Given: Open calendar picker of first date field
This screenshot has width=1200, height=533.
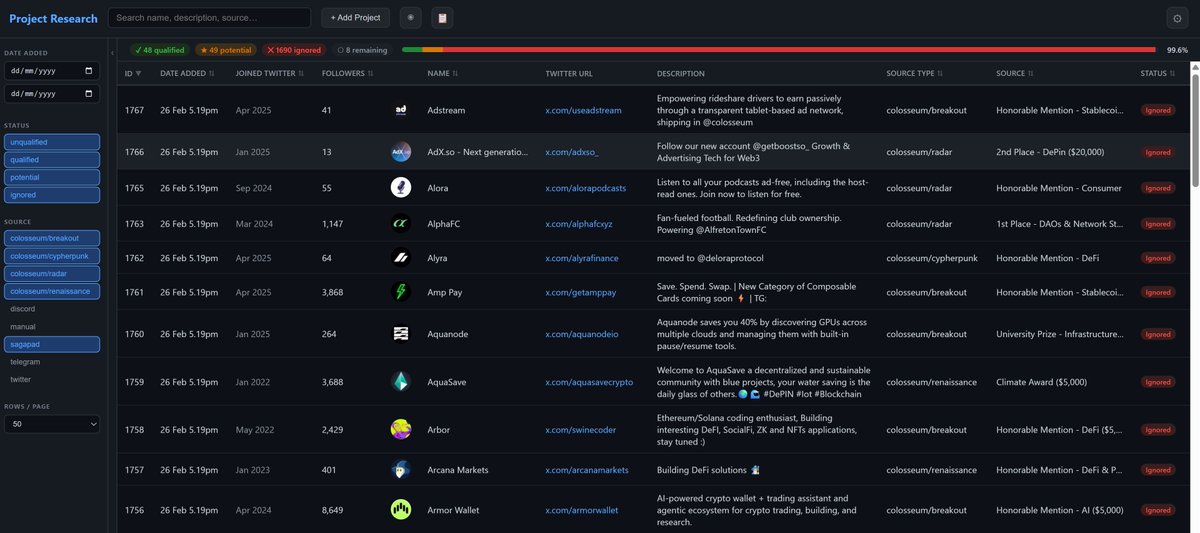Looking at the screenshot, I should pos(90,71).
